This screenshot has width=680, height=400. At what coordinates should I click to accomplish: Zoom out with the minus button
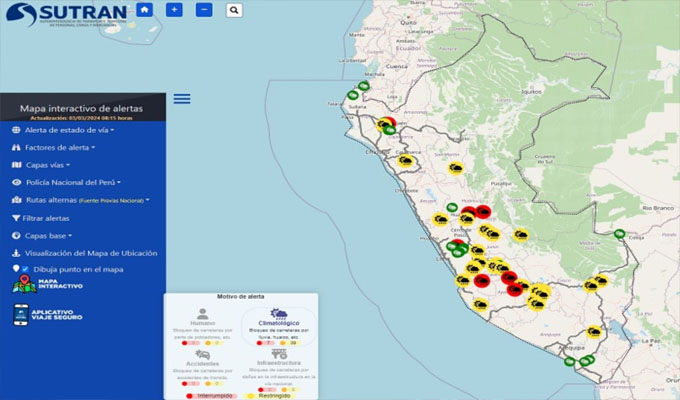(x=204, y=10)
